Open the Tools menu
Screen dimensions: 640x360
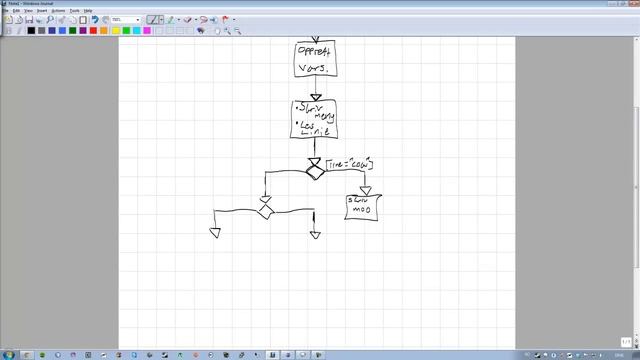74,11
